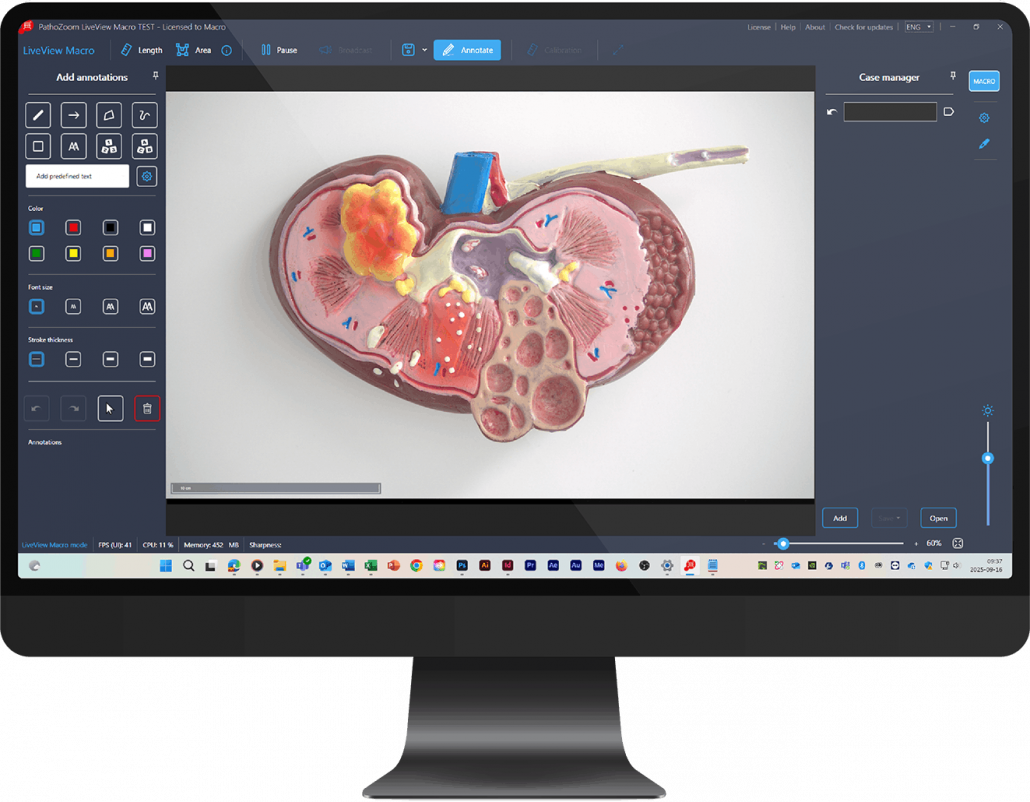Viewport: 1030px width, 802px height.
Task: Toggle the MACRO mode button
Action: tap(983, 81)
